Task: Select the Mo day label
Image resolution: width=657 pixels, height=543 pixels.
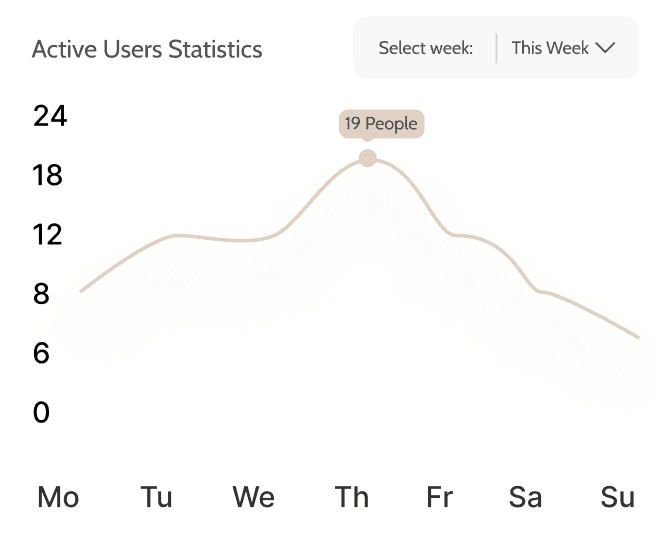Action: coord(58,497)
